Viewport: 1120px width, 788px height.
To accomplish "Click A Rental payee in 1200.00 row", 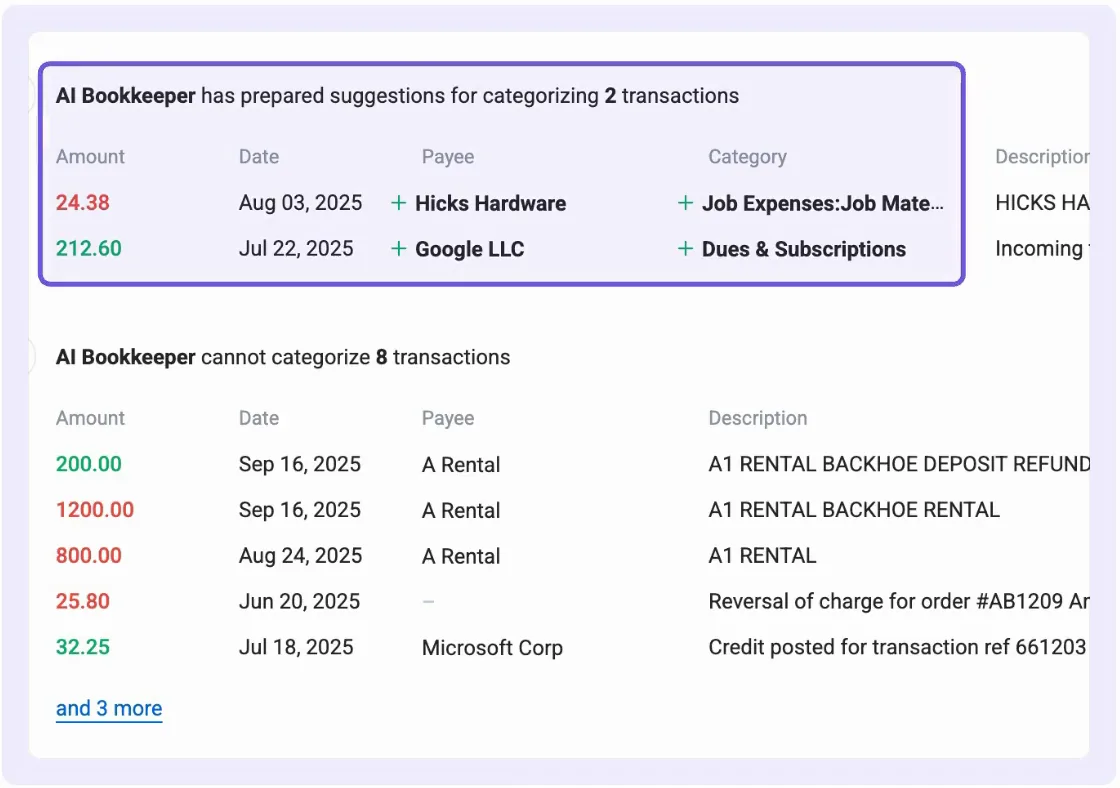I will point(461,511).
